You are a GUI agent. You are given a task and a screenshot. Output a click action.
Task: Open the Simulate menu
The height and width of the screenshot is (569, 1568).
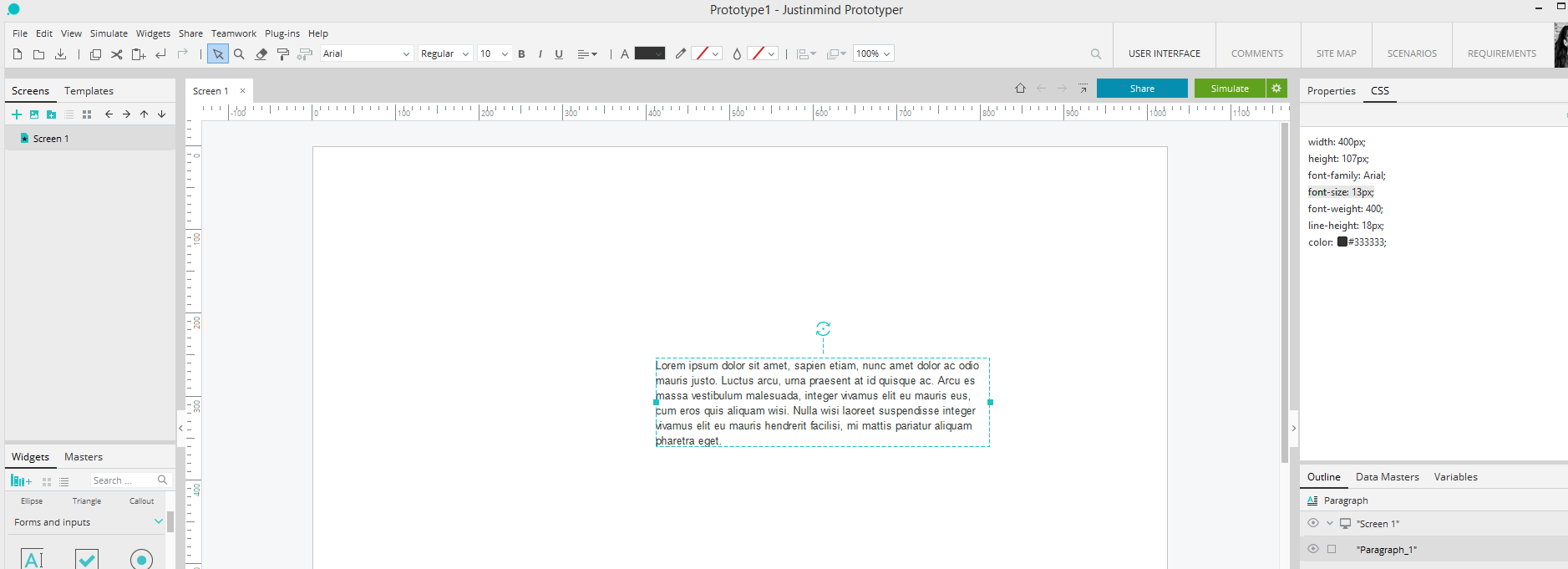pos(109,33)
